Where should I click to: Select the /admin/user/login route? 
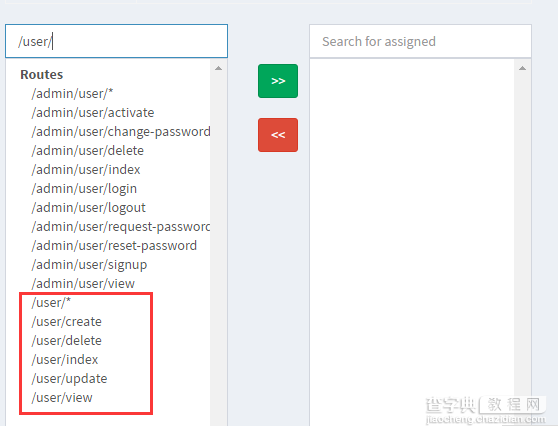(84, 189)
